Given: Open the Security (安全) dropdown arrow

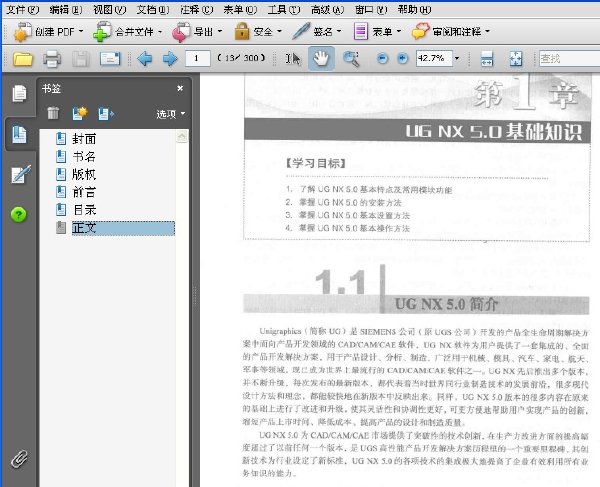Looking at the screenshot, I should [x=279, y=31].
